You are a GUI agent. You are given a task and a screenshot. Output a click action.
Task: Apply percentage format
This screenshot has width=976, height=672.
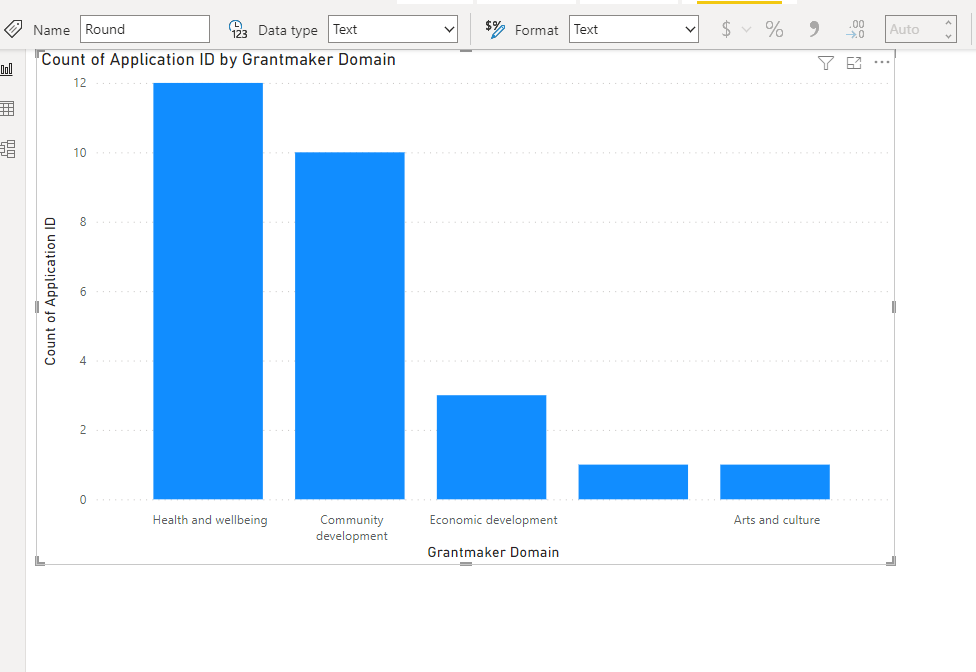coord(774,29)
